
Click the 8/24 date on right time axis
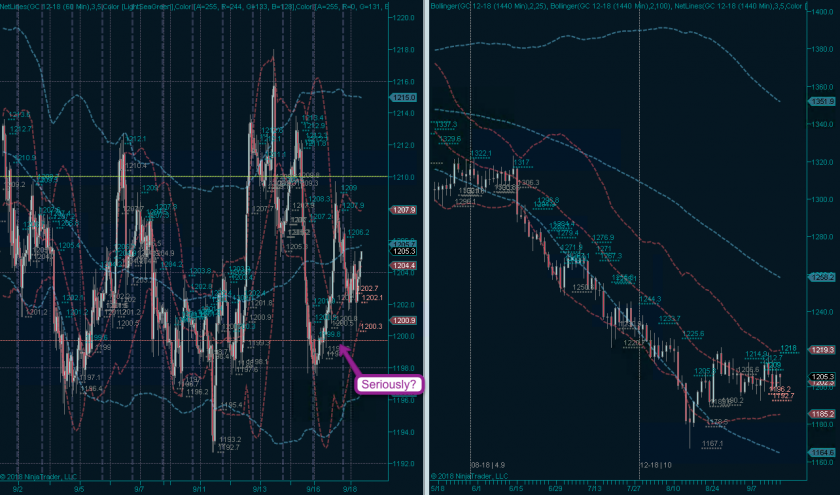tap(712, 489)
